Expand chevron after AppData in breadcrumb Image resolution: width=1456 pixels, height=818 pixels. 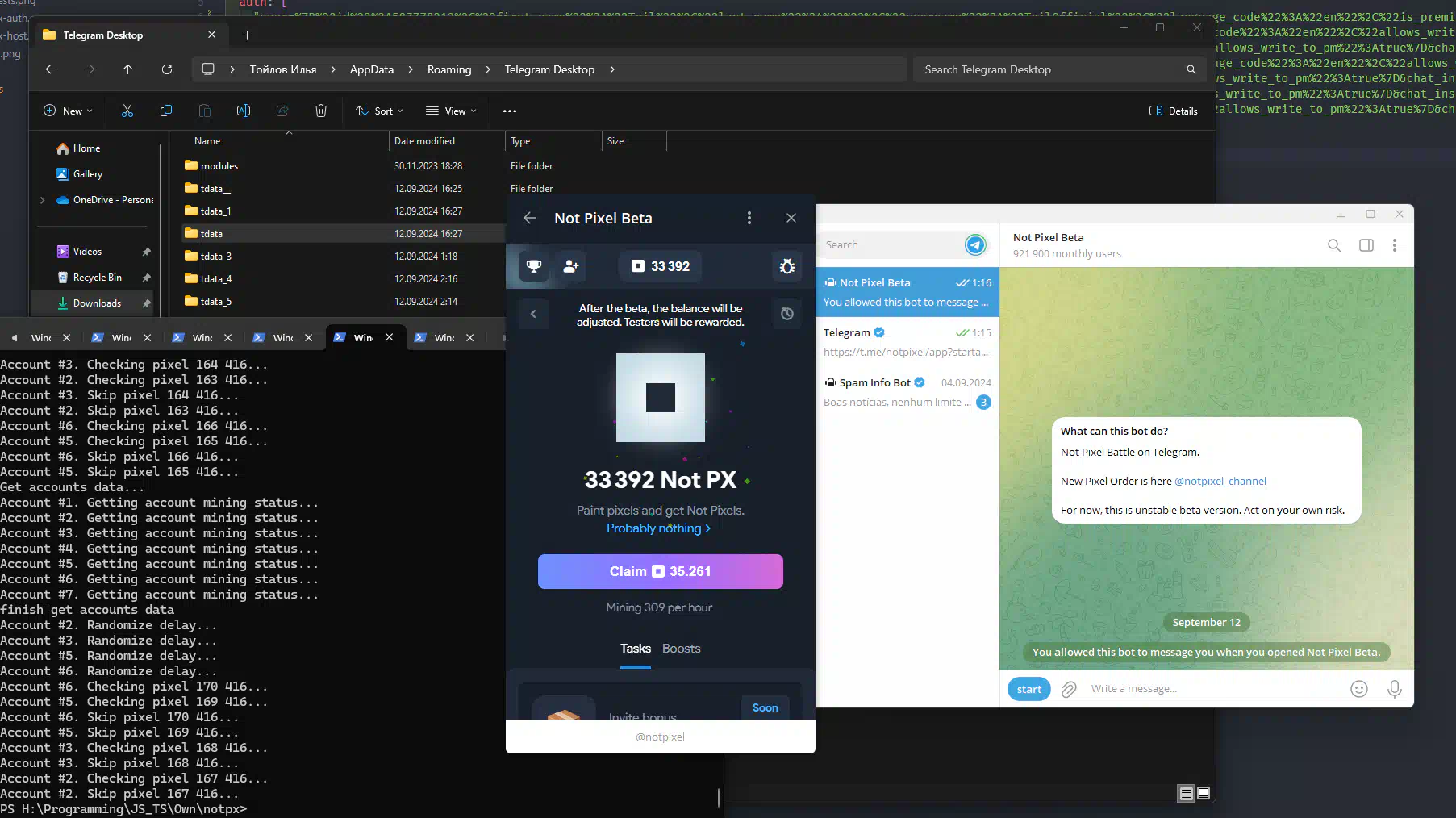(x=411, y=69)
